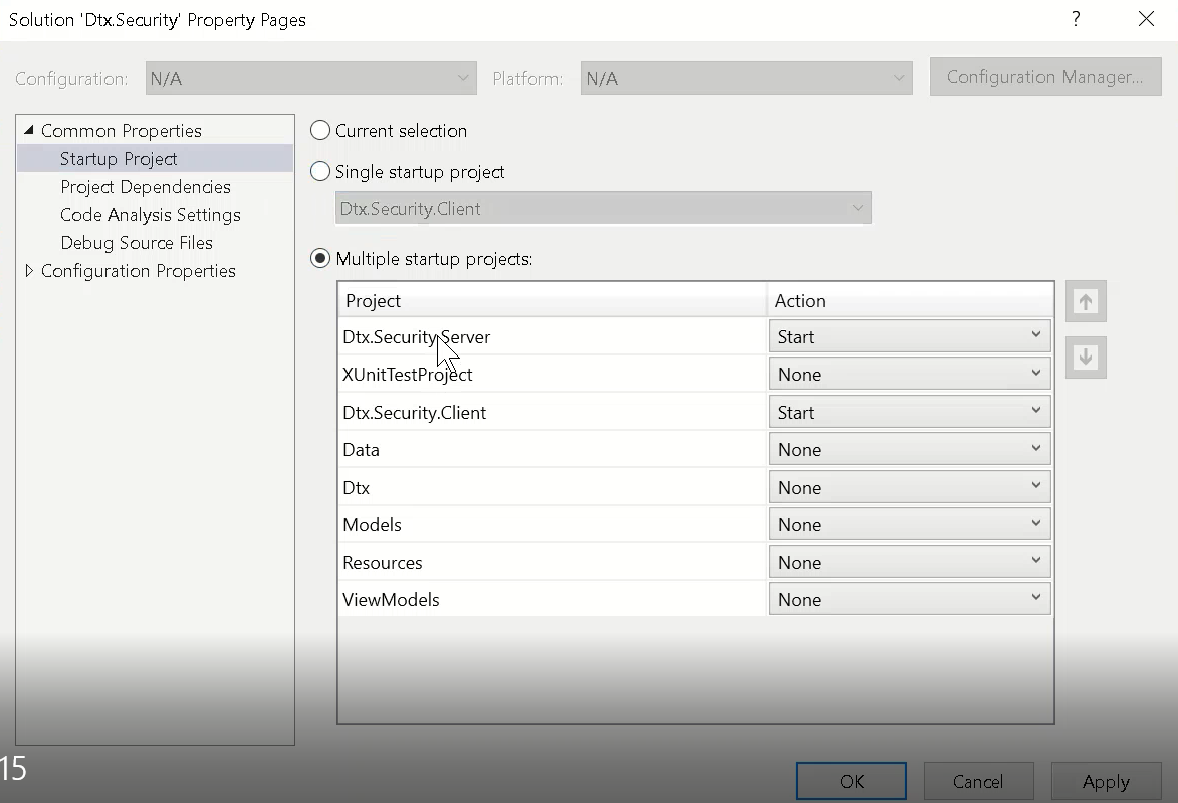This screenshot has width=1178, height=803.
Task: Open Code Analysis Settings page
Action: [150, 215]
